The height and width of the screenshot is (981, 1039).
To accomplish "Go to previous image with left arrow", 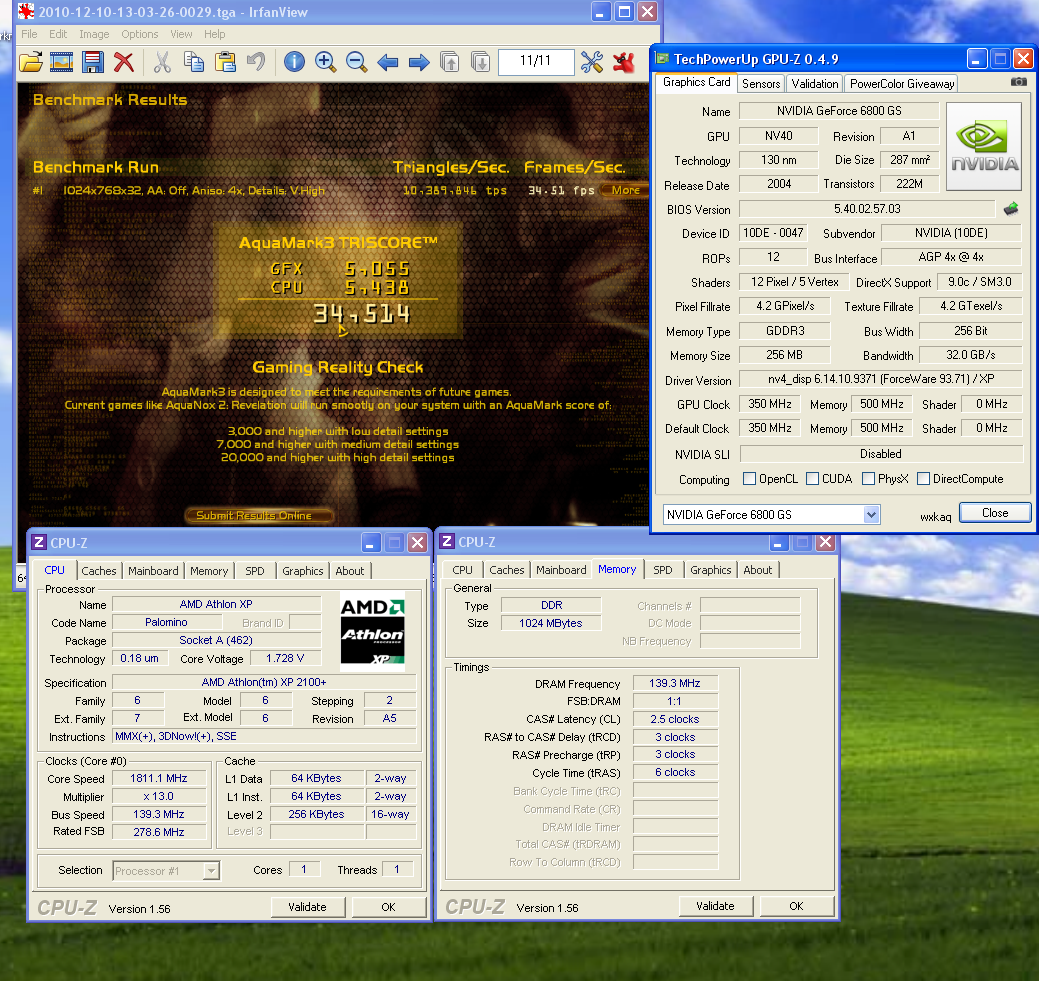I will point(388,62).
